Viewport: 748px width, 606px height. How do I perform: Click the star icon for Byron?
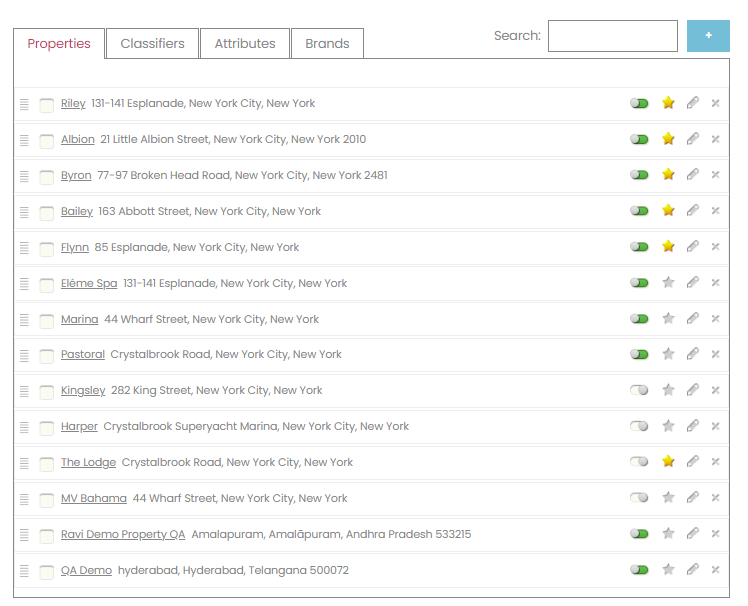668,175
